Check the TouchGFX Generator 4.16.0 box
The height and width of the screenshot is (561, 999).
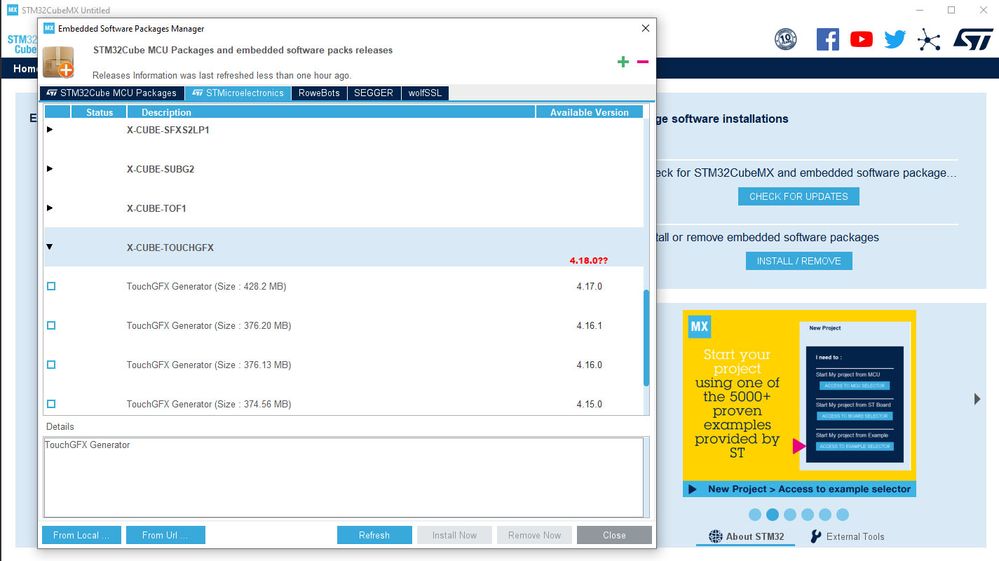[x=51, y=365]
